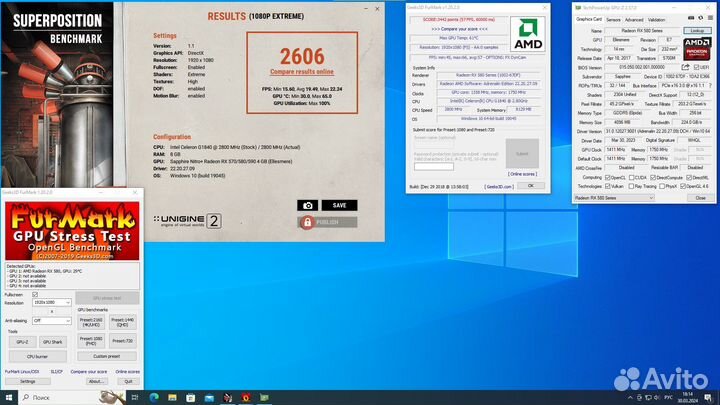
Task: Toggle the PhysX checkbox in GPU-Z
Action: pos(662,186)
